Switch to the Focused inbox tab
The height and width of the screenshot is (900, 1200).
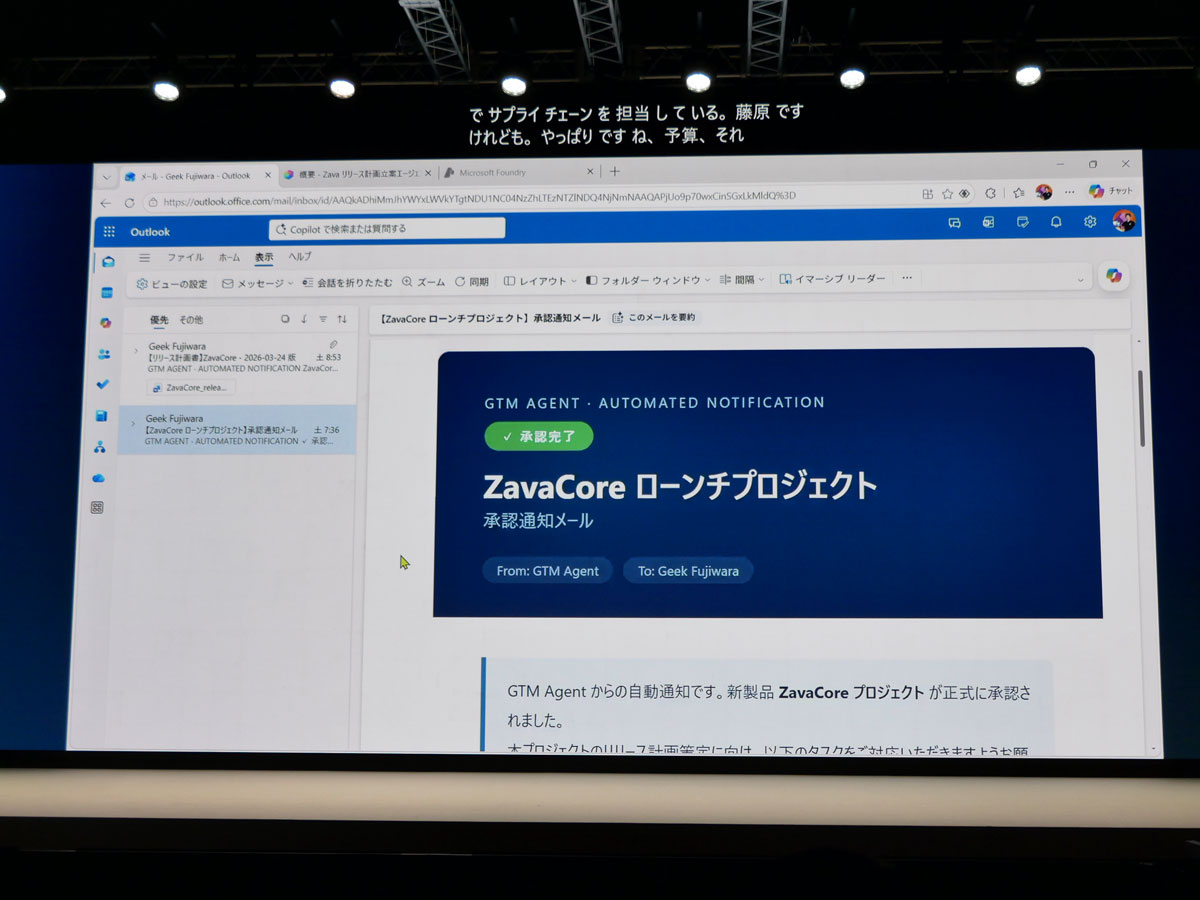[x=160, y=320]
